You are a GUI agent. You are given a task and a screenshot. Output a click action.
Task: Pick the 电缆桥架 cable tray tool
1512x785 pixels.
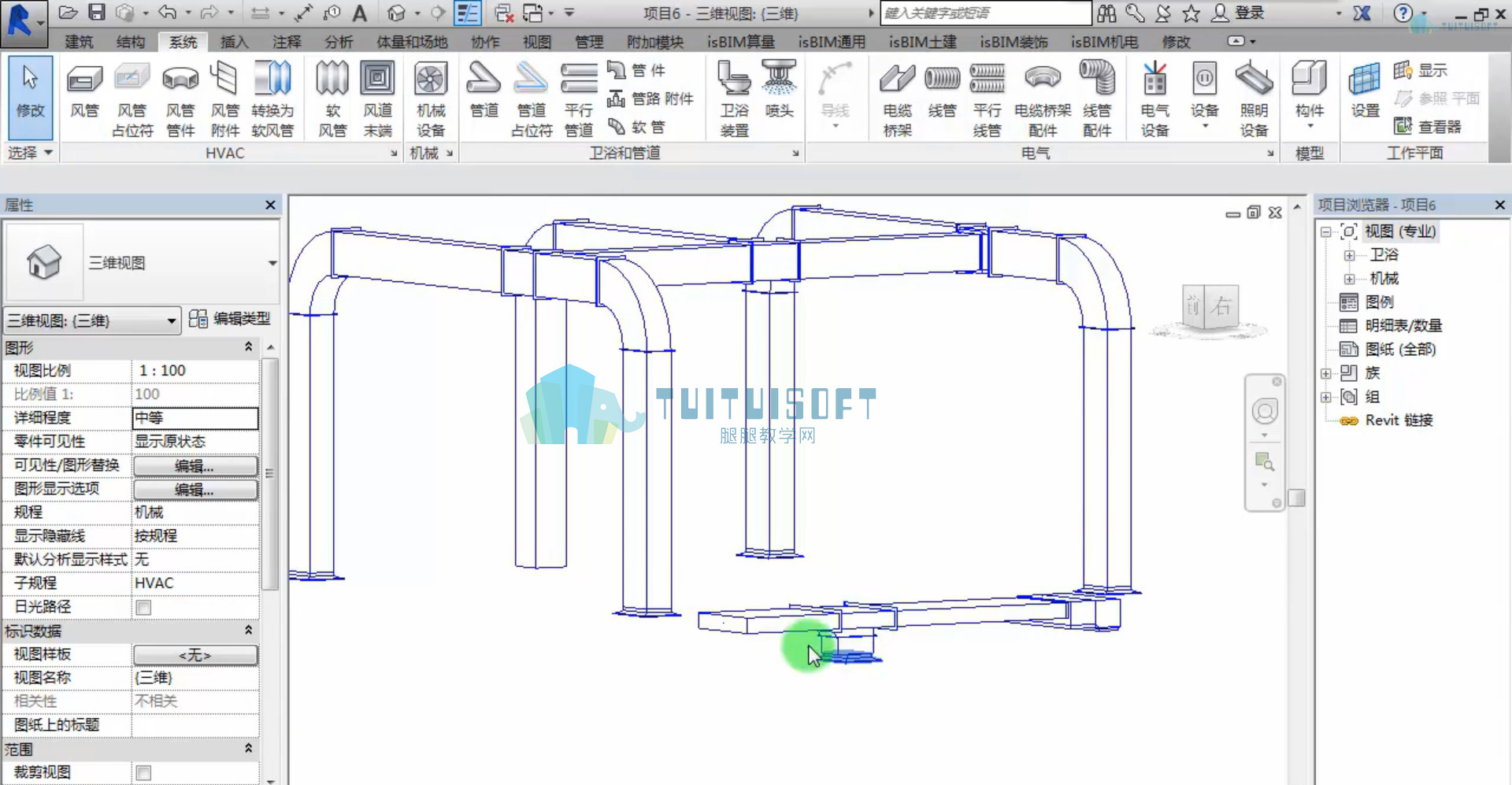coord(897,99)
